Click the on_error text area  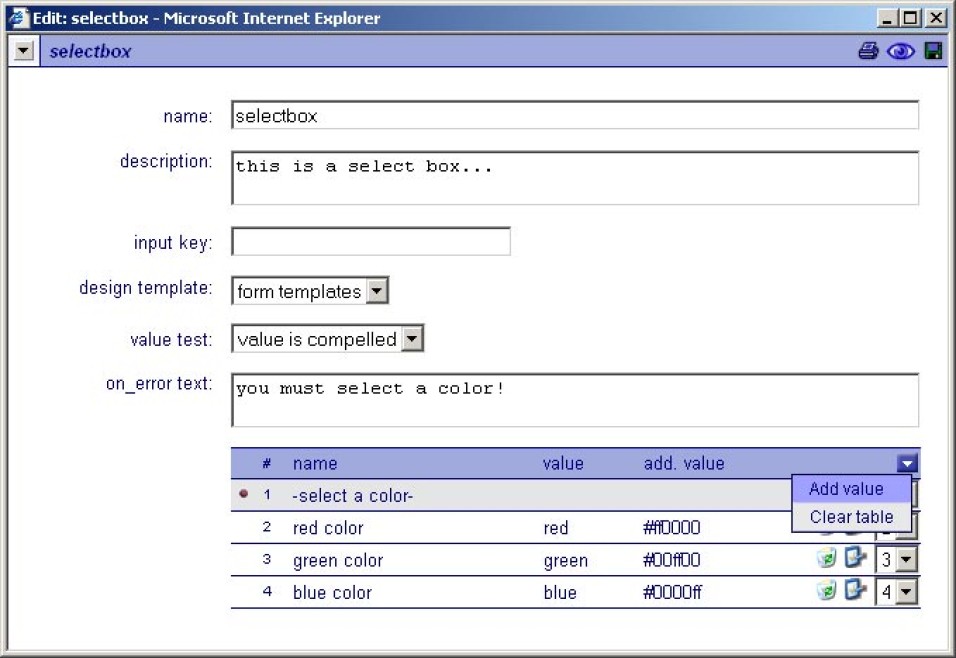click(x=574, y=400)
